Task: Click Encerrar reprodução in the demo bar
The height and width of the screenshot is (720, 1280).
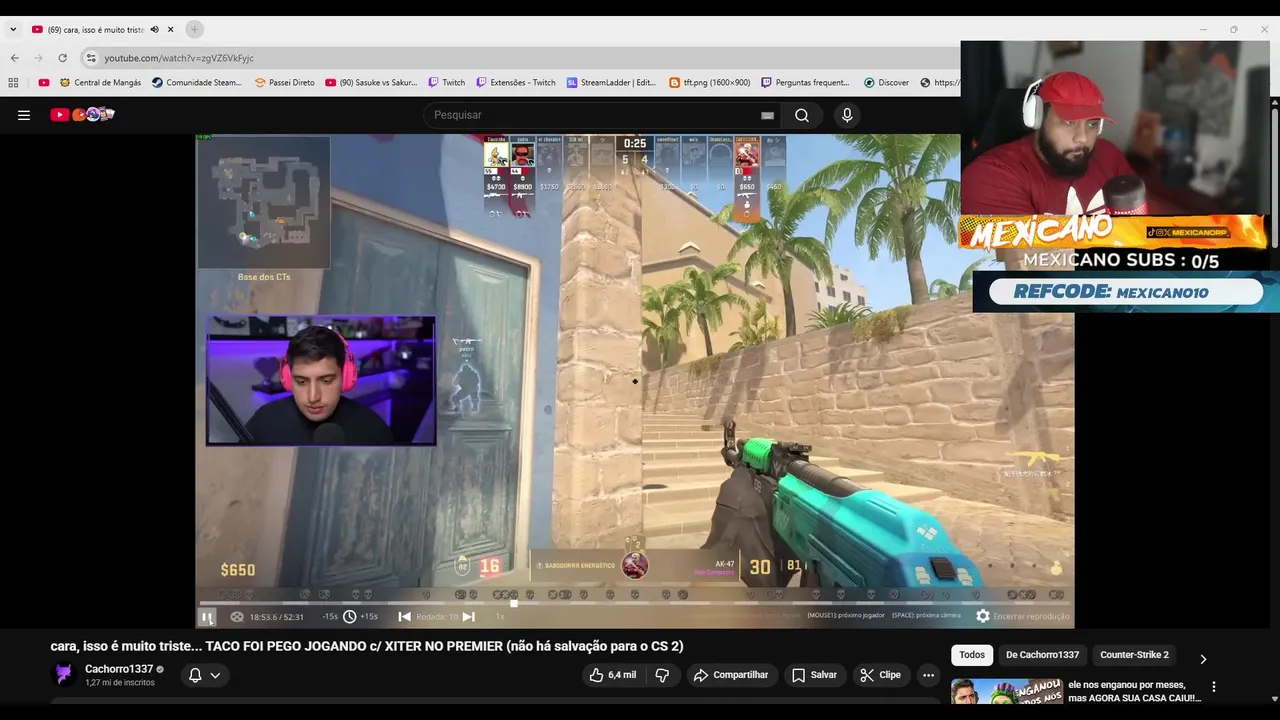Action: click(1031, 617)
